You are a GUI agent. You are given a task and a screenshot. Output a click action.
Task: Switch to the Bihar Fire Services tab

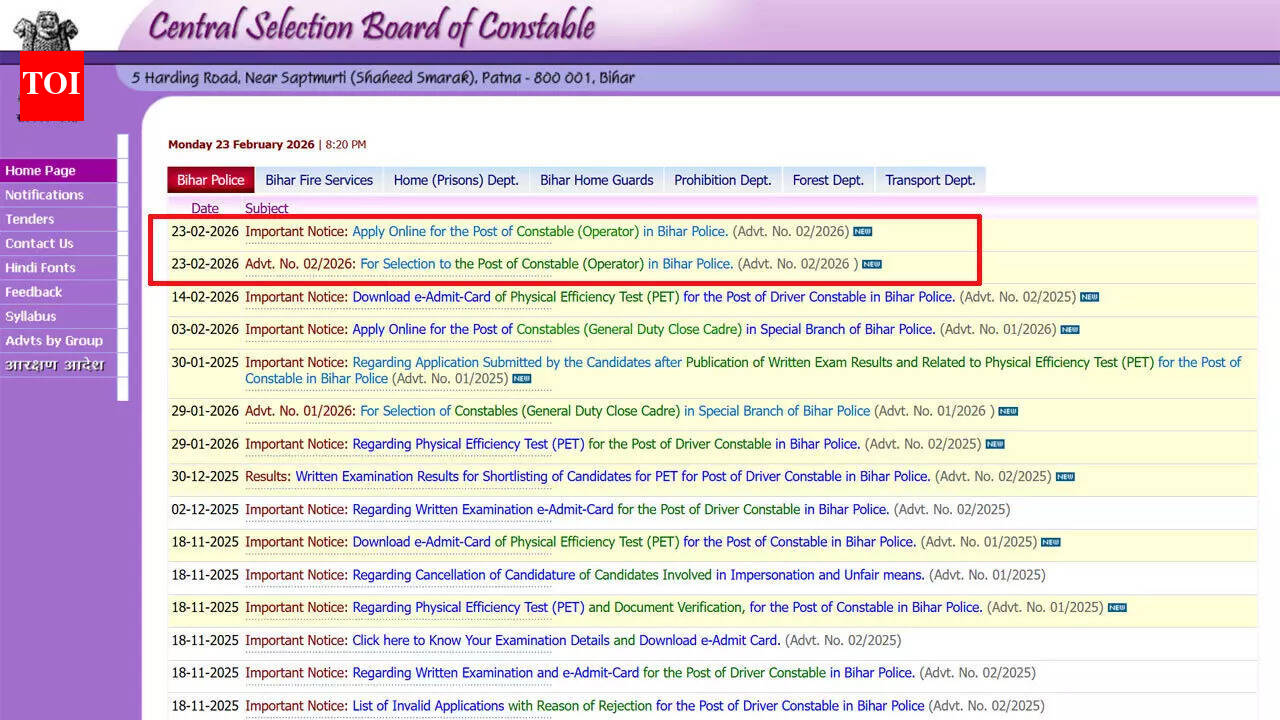point(319,180)
